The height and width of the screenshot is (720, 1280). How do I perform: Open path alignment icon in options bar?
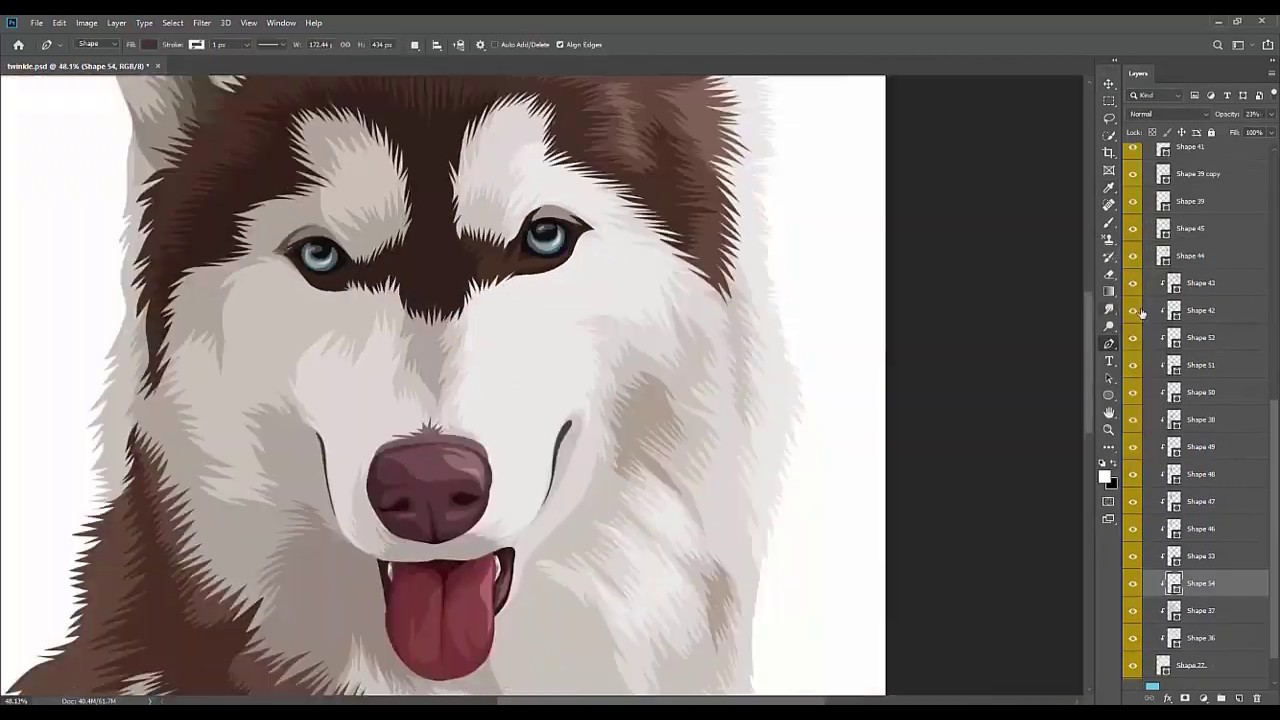437,45
